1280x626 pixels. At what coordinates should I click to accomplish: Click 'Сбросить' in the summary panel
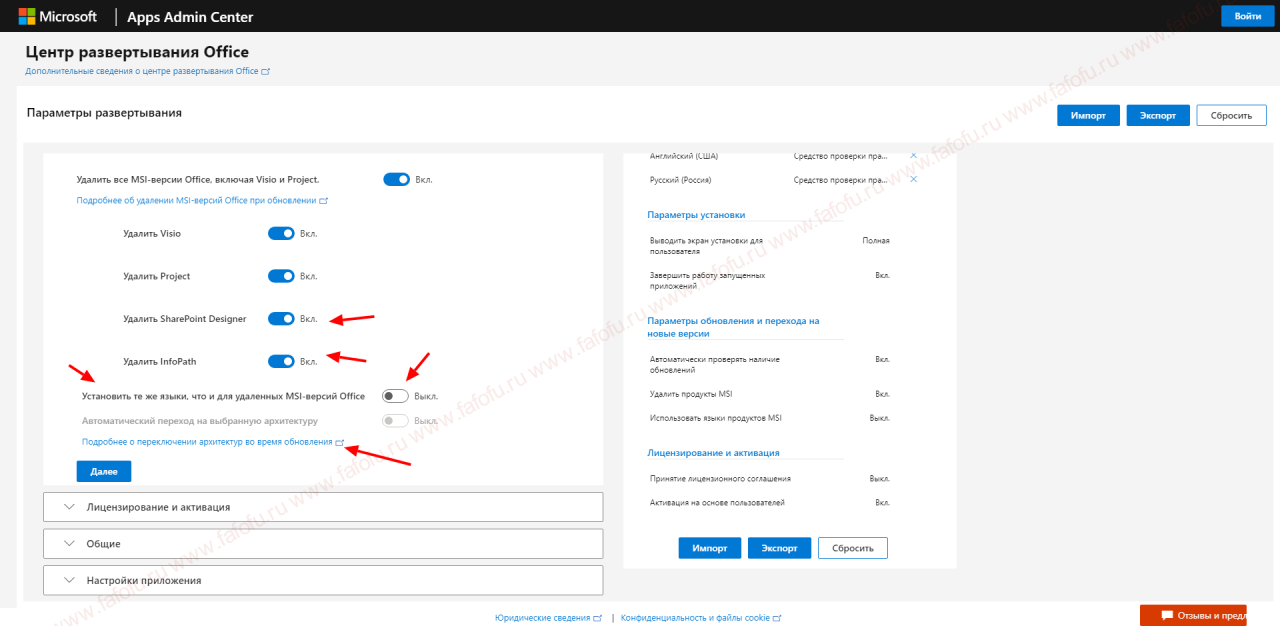point(853,548)
